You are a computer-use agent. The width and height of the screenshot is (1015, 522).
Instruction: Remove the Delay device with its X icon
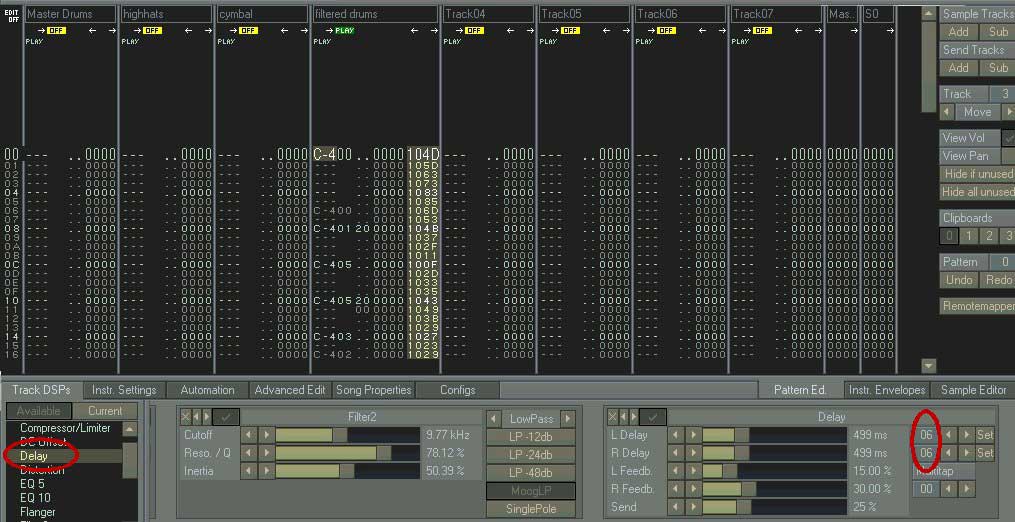pyautogui.click(x=612, y=417)
